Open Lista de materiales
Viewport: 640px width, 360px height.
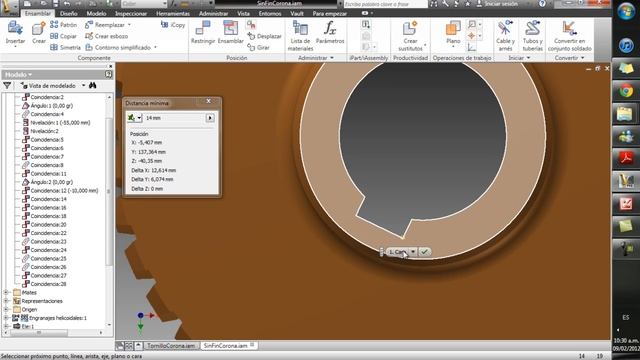pos(300,36)
